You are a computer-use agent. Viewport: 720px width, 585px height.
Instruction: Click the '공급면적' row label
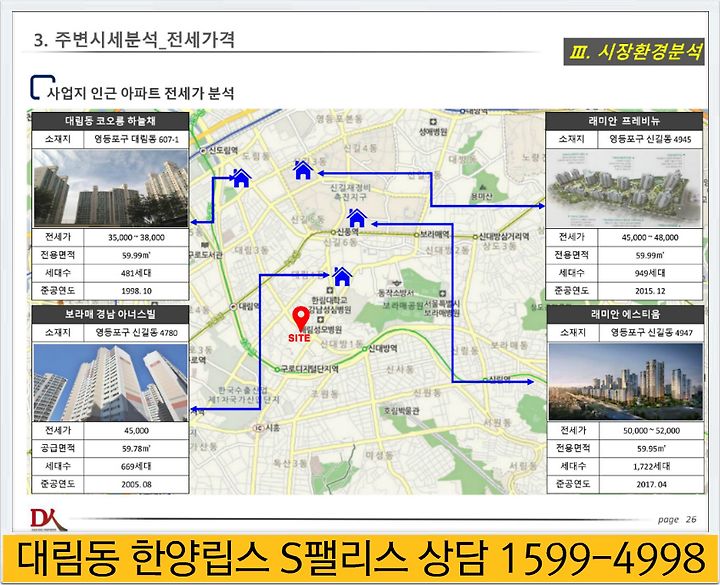pyautogui.click(x=57, y=448)
